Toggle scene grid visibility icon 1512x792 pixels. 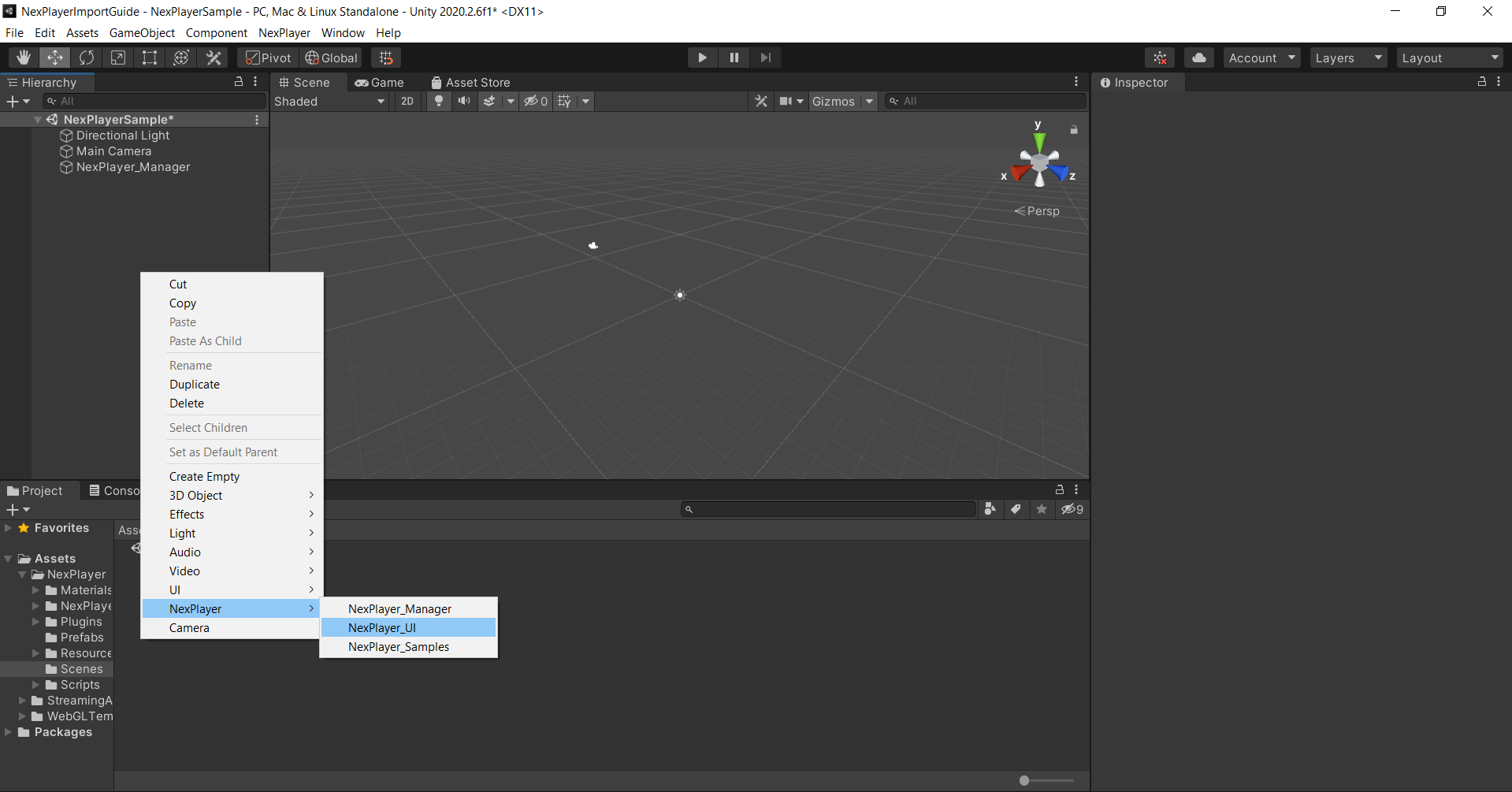564,101
